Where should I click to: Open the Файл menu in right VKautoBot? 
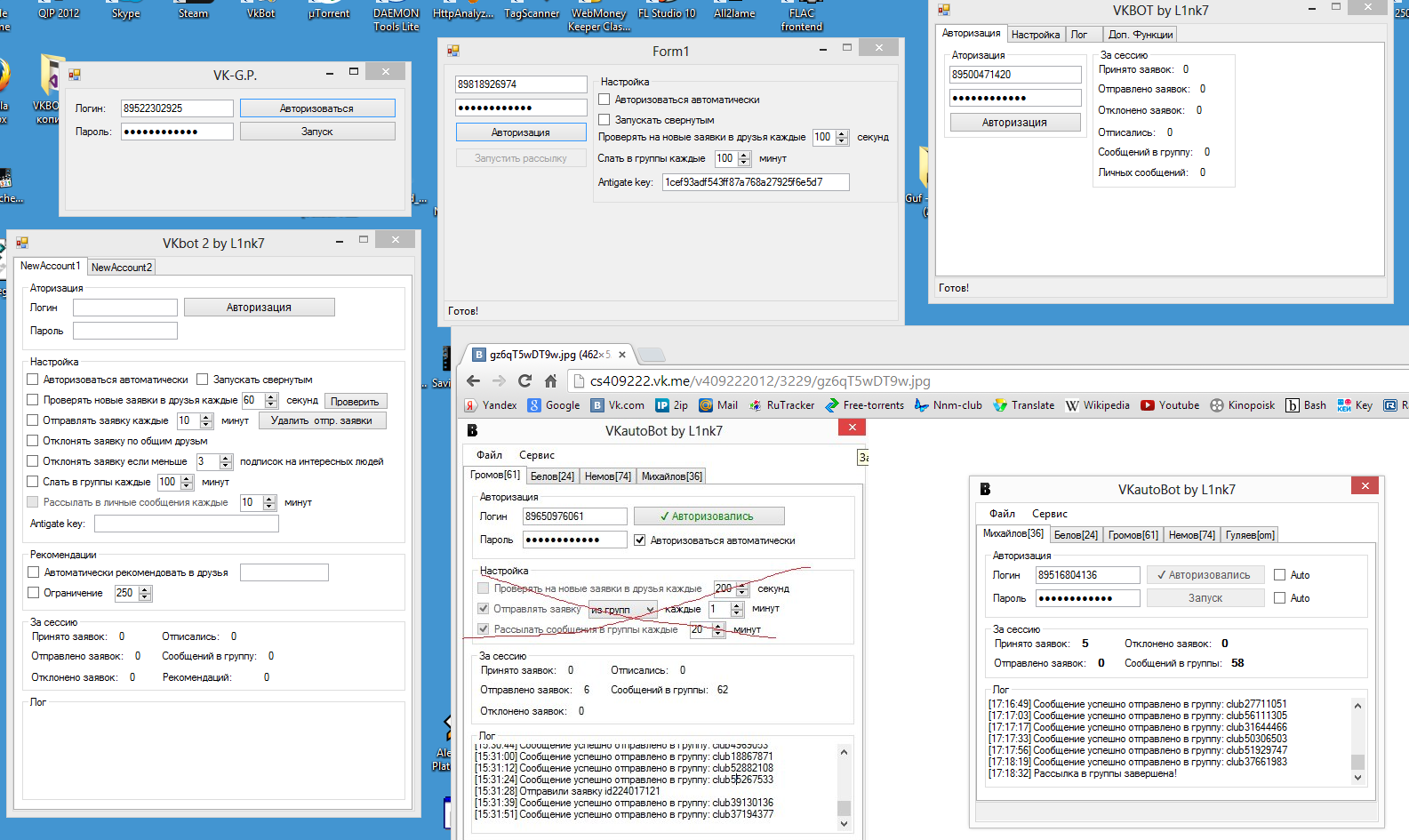(1002, 514)
